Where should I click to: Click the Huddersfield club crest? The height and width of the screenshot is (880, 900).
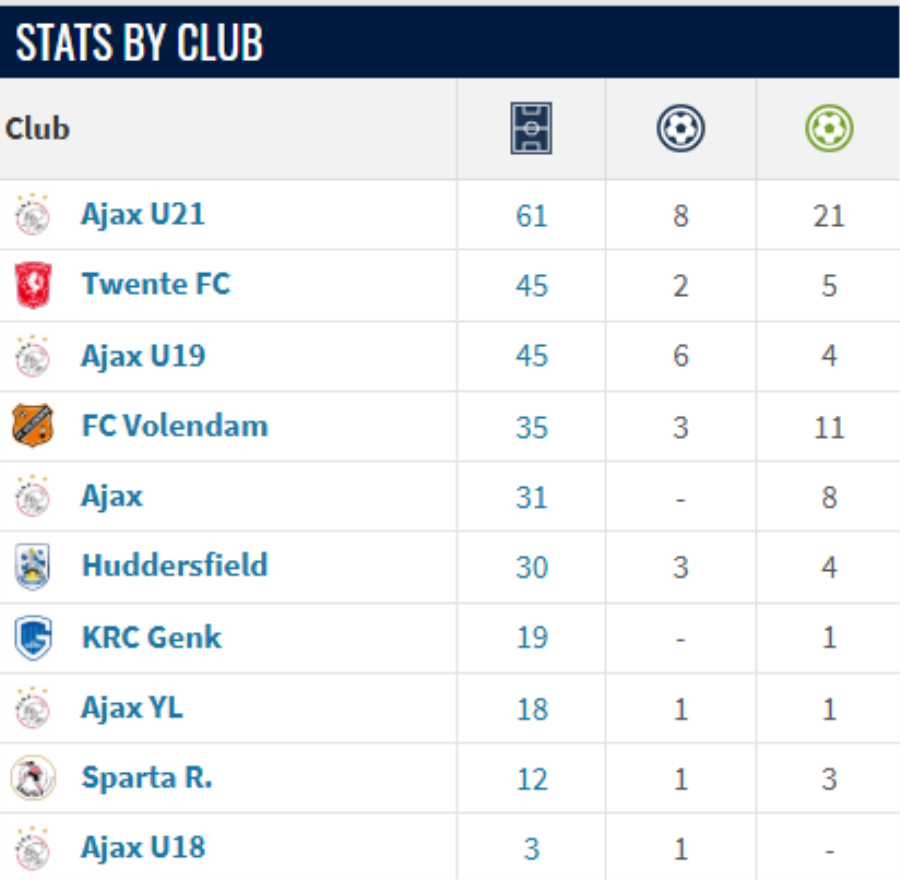pos(33,567)
